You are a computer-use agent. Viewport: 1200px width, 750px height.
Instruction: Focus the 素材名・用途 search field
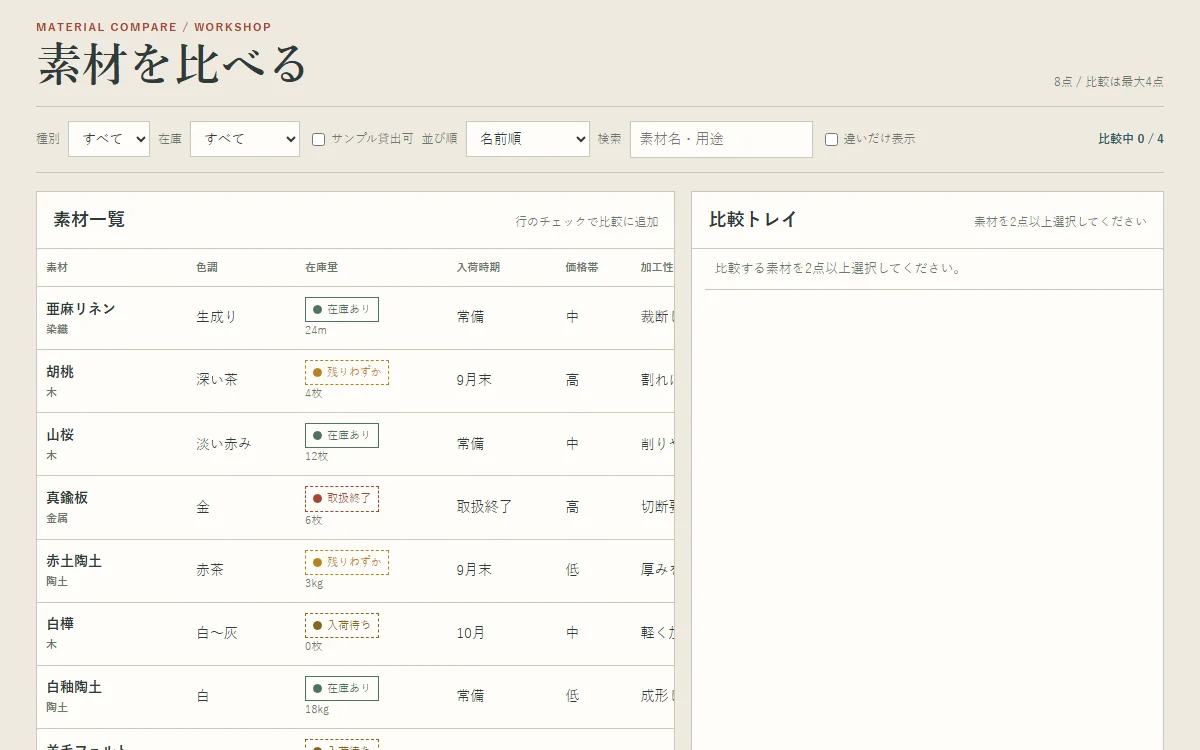pyautogui.click(x=721, y=139)
